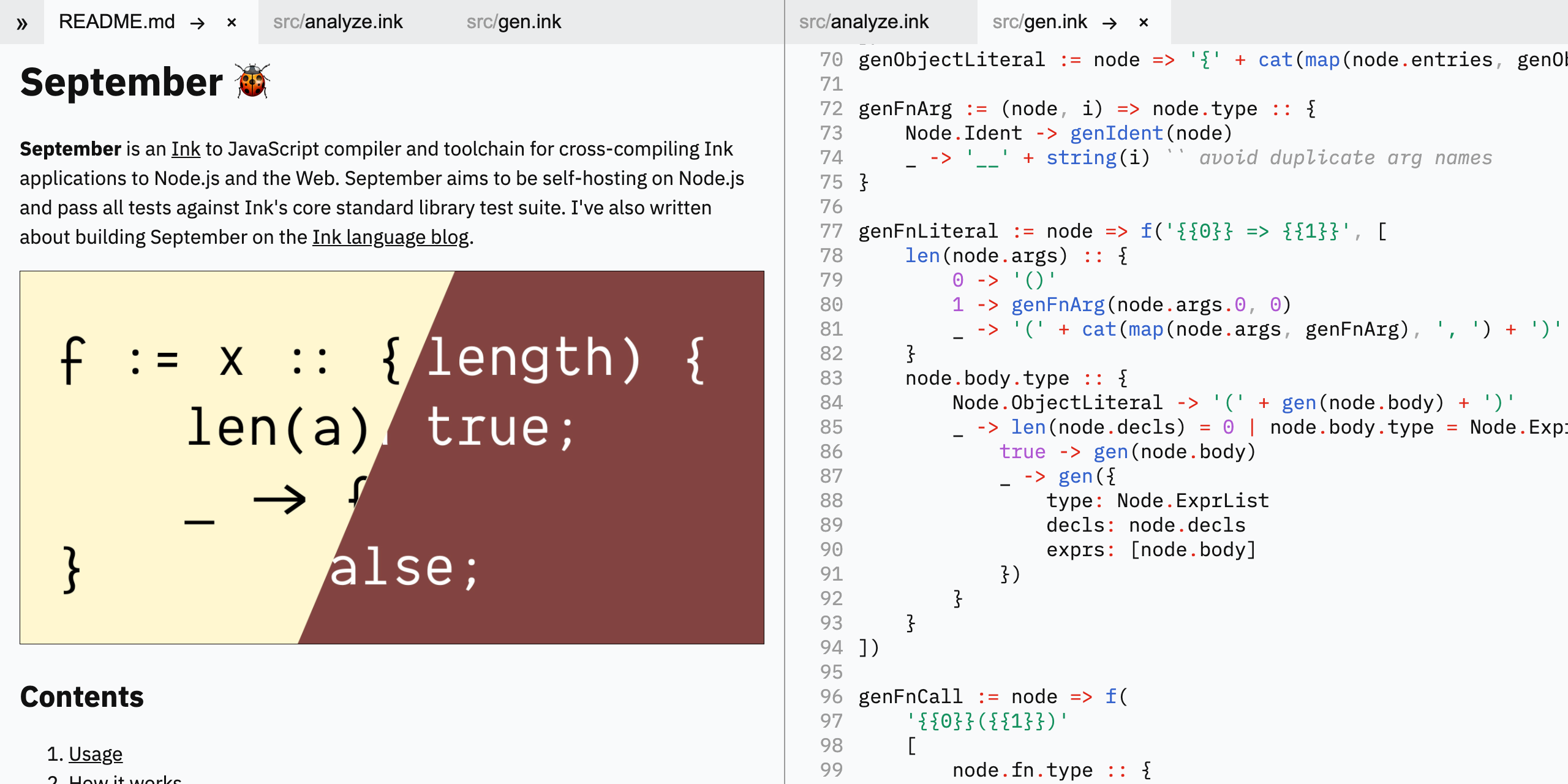This screenshot has width=1568, height=784.
Task: Click line number 96 in gutter
Action: [831, 697]
